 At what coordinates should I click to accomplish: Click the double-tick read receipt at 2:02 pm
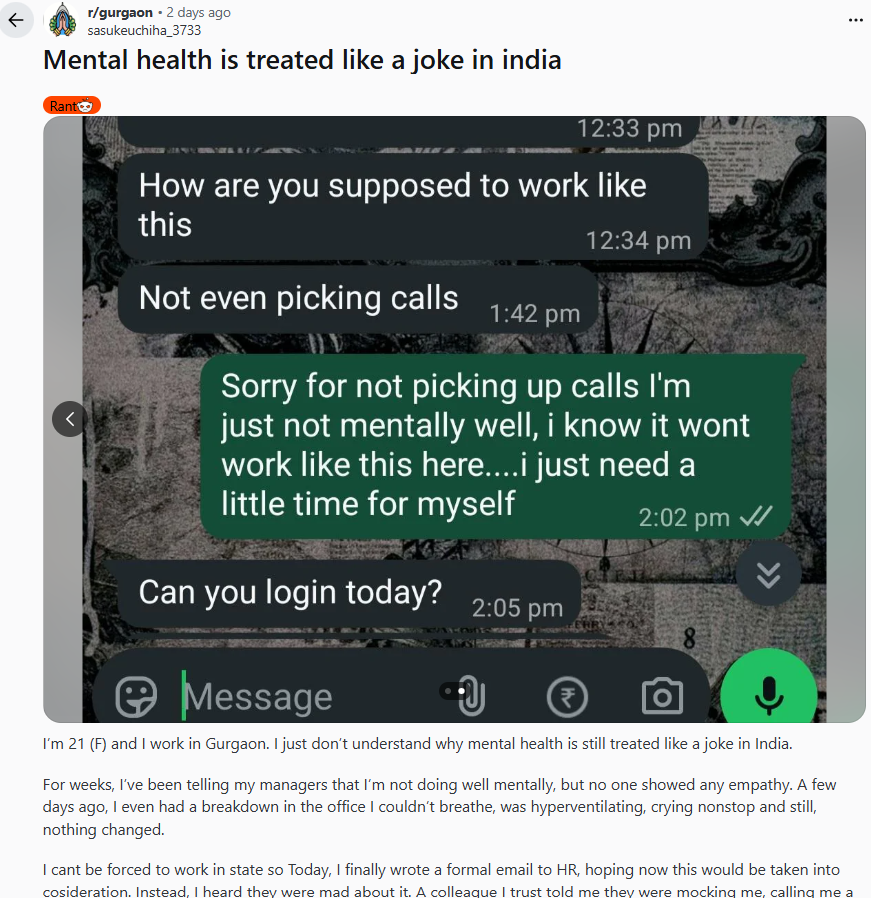pos(756,517)
